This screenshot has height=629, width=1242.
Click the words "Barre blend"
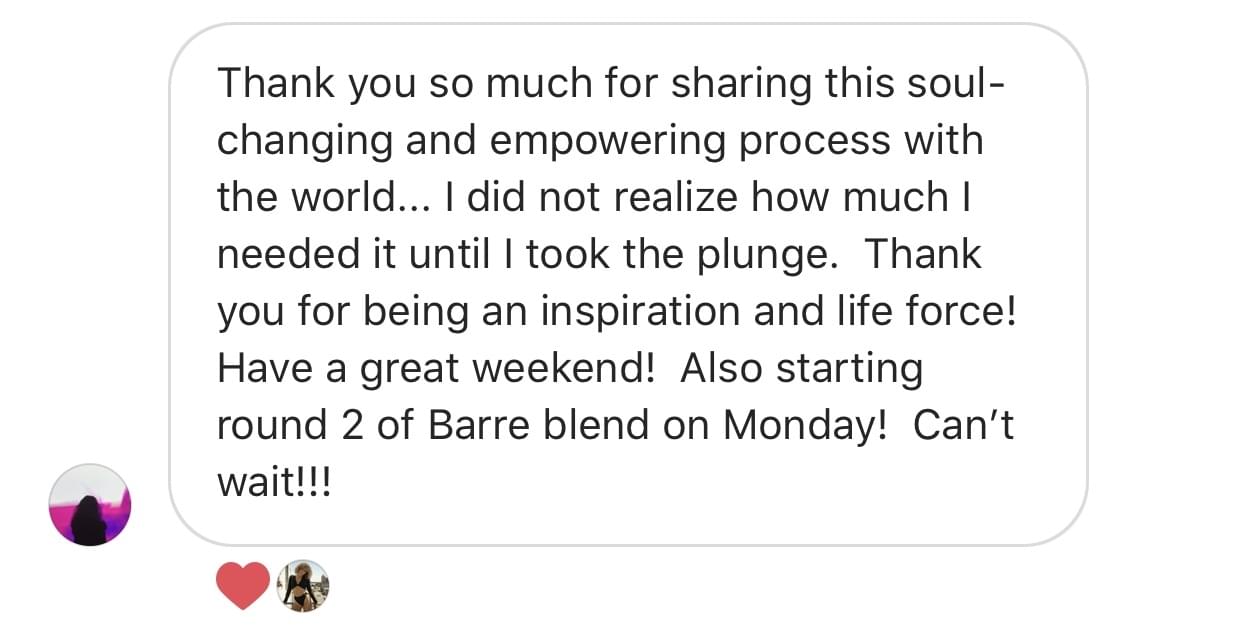pos(538,427)
